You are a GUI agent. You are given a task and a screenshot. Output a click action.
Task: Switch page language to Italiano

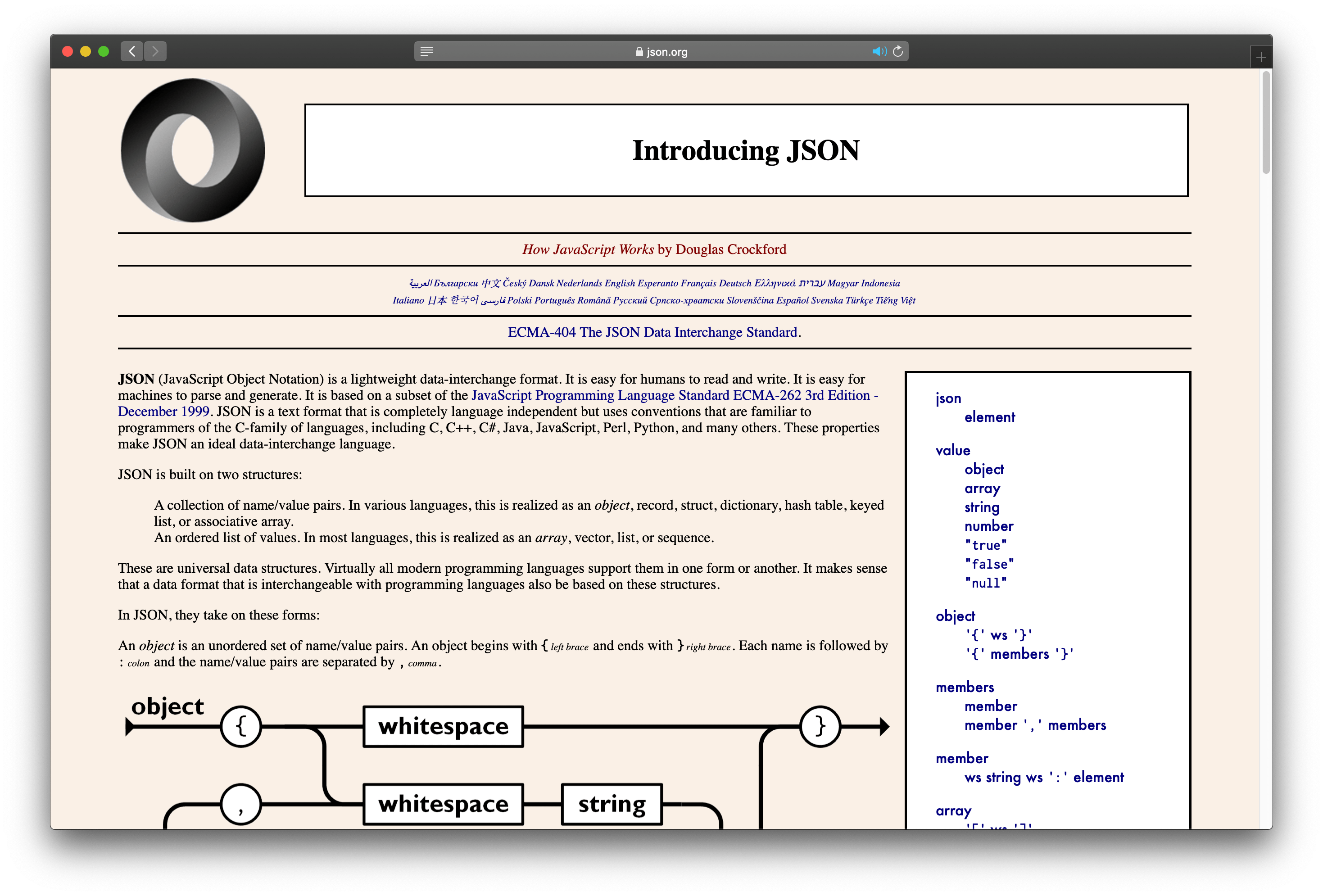(x=408, y=301)
